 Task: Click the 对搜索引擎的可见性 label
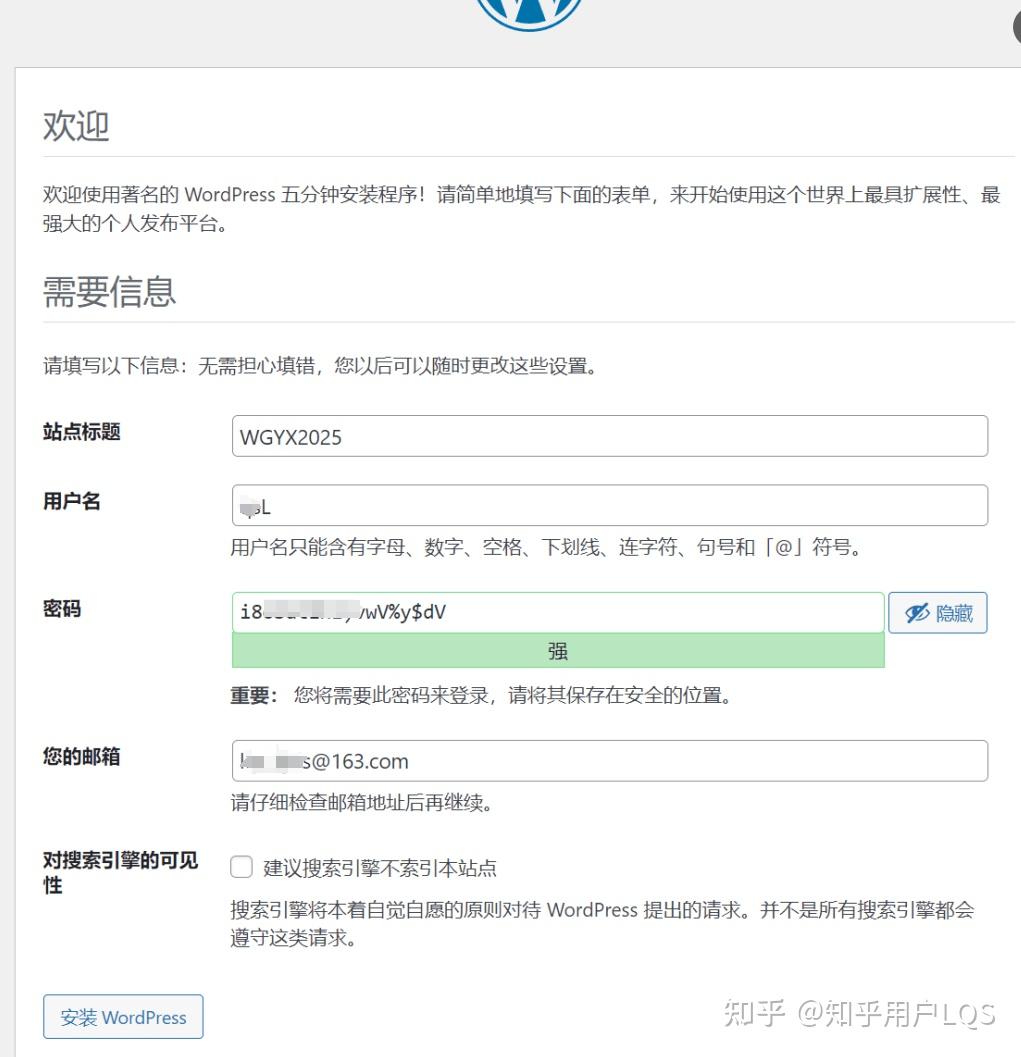[121, 872]
